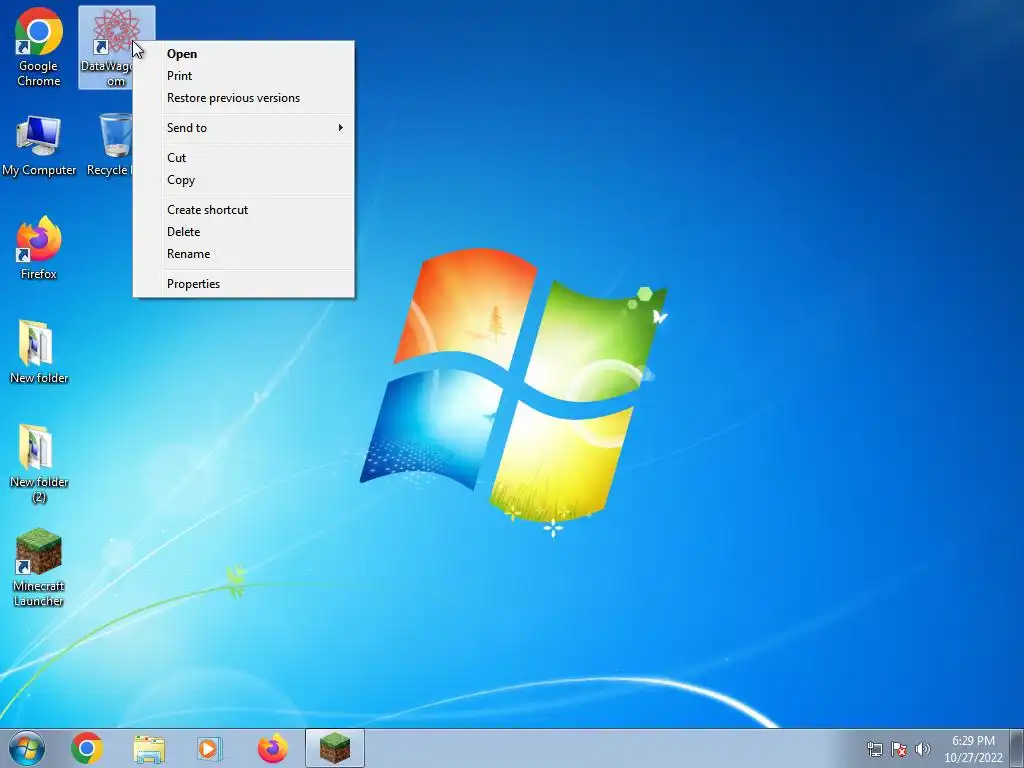Launch Firefox from the taskbar
The image size is (1024, 768).
(272, 748)
